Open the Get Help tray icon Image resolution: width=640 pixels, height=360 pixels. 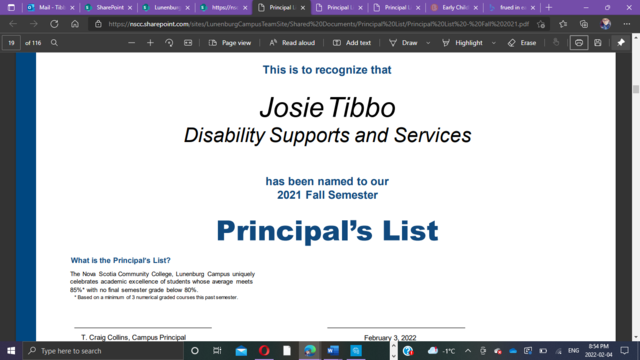pyautogui.click(x=408, y=351)
